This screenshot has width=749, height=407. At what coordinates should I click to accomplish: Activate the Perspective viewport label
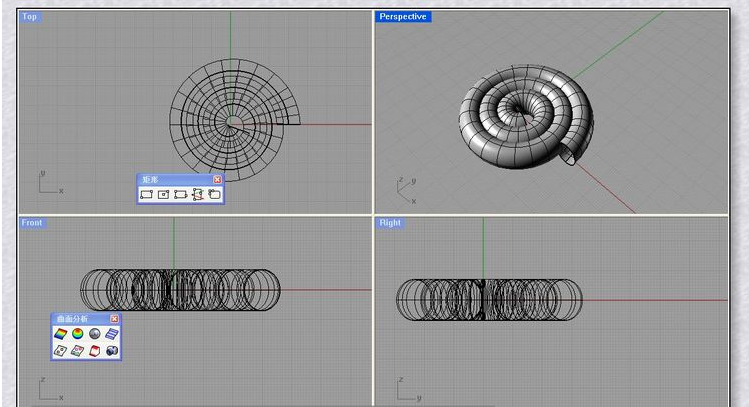(403, 17)
